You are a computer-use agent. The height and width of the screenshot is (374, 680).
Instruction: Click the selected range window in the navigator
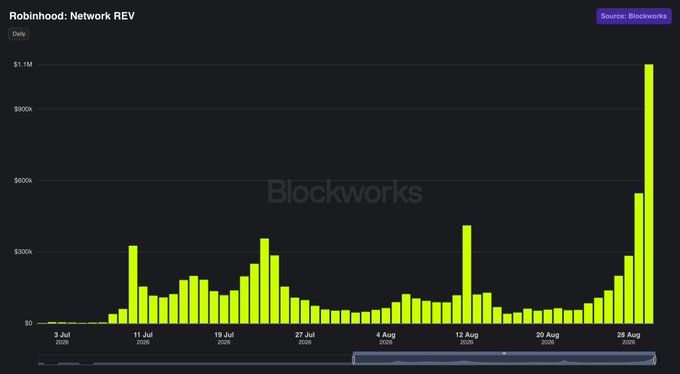[504, 360]
